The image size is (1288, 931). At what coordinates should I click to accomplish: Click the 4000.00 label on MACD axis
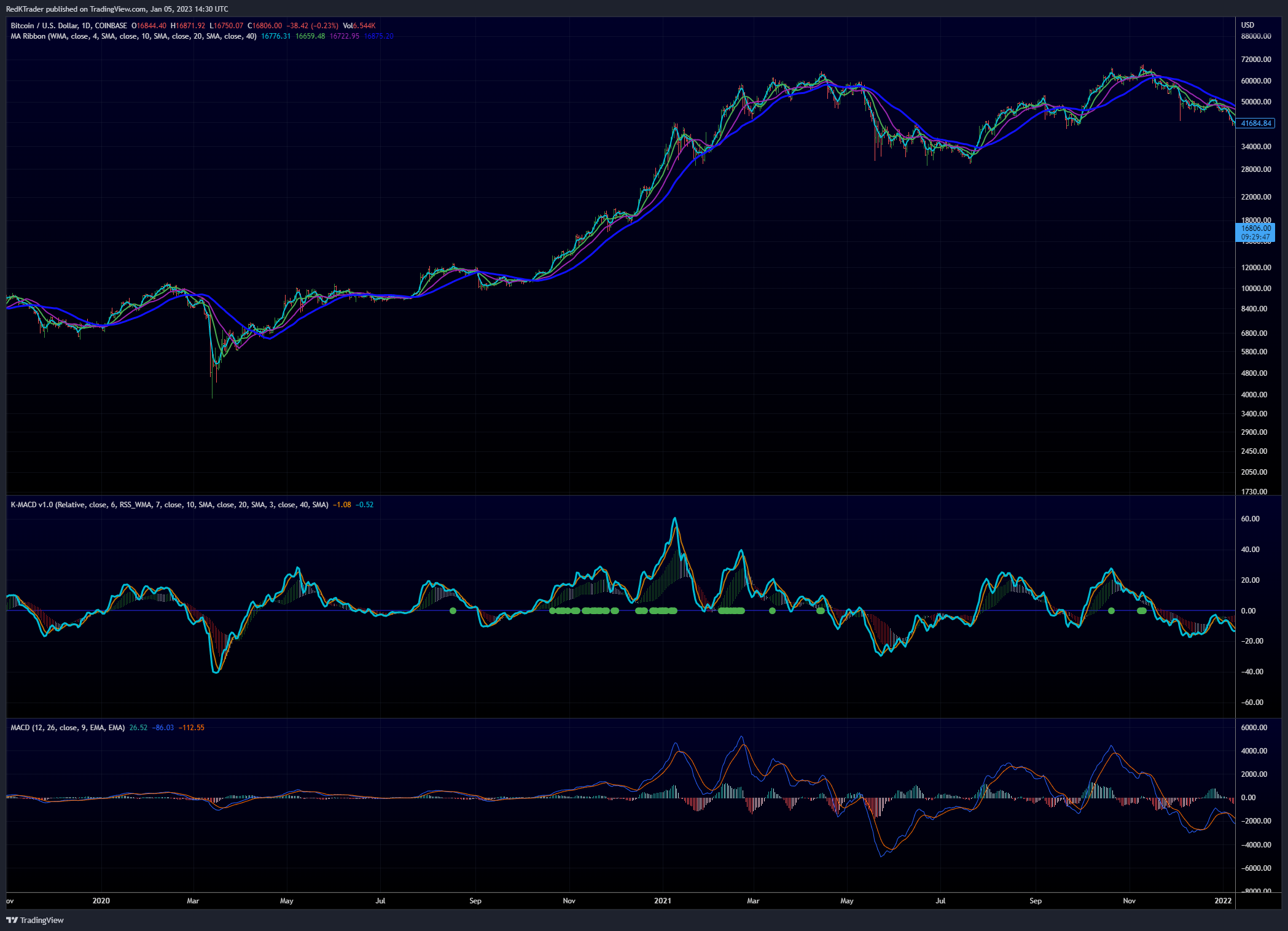pyautogui.click(x=1254, y=751)
